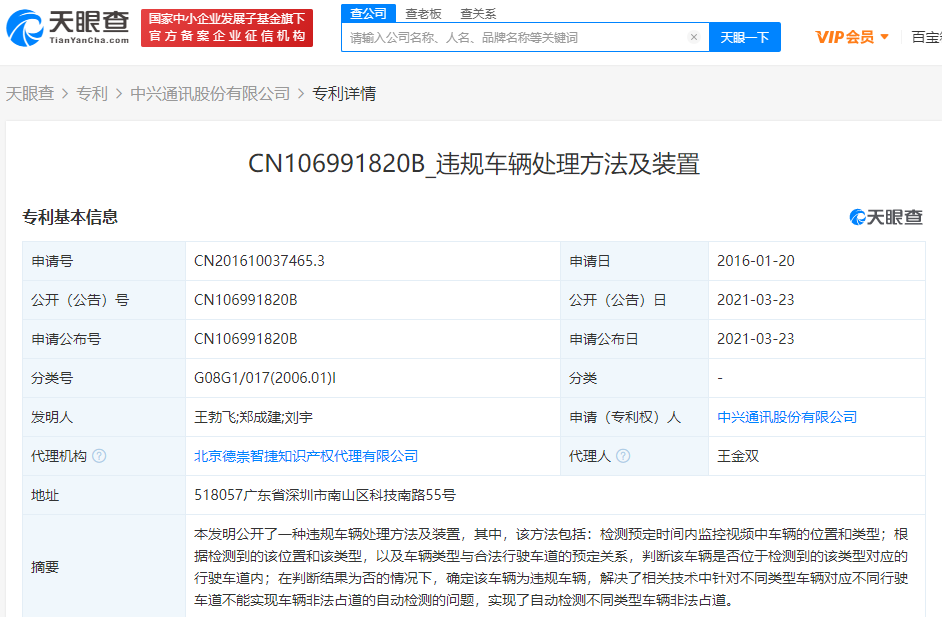Image resolution: width=942 pixels, height=617 pixels.
Task: Click the 申请(专利权)人 label cell
Action: pos(634,417)
